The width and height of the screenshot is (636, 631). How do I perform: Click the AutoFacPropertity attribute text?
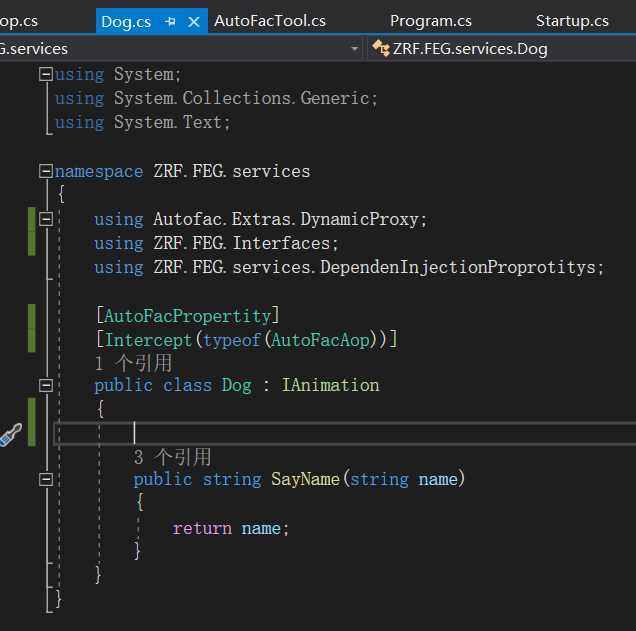tap(187, 316)
